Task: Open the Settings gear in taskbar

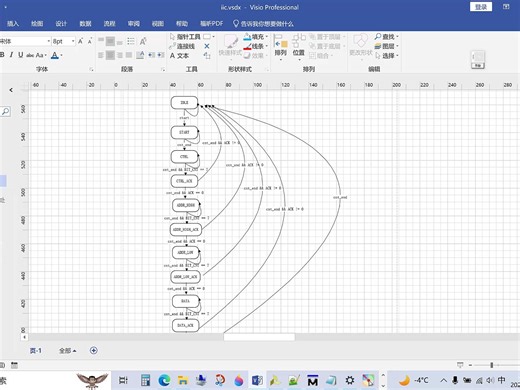Action: point(350,380)
